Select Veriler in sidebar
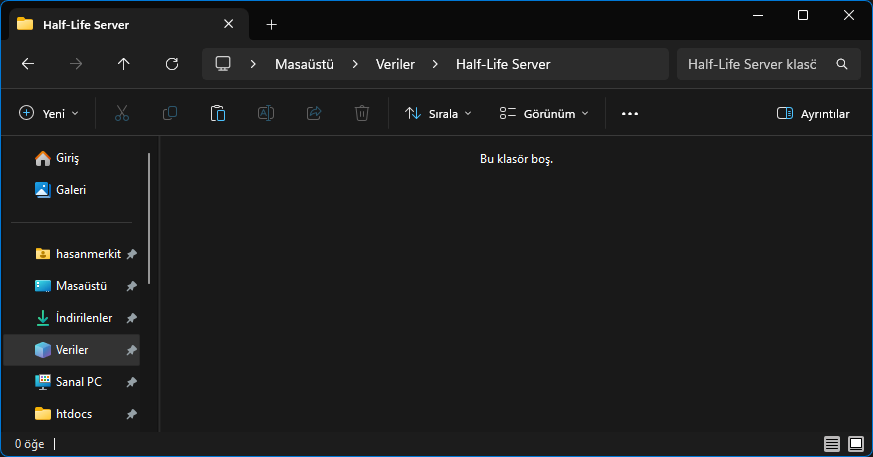 click(71, 350)
